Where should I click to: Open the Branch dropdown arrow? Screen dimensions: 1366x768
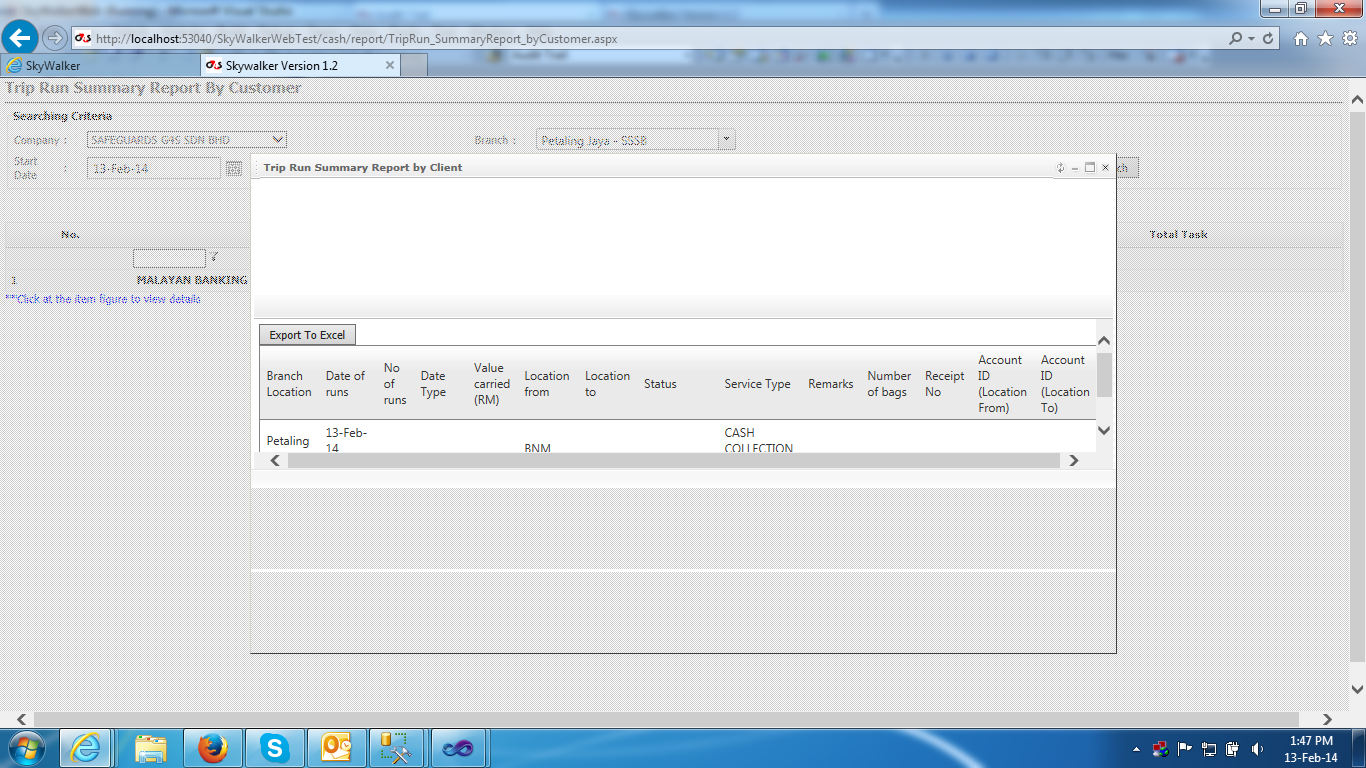pos(727,140)
